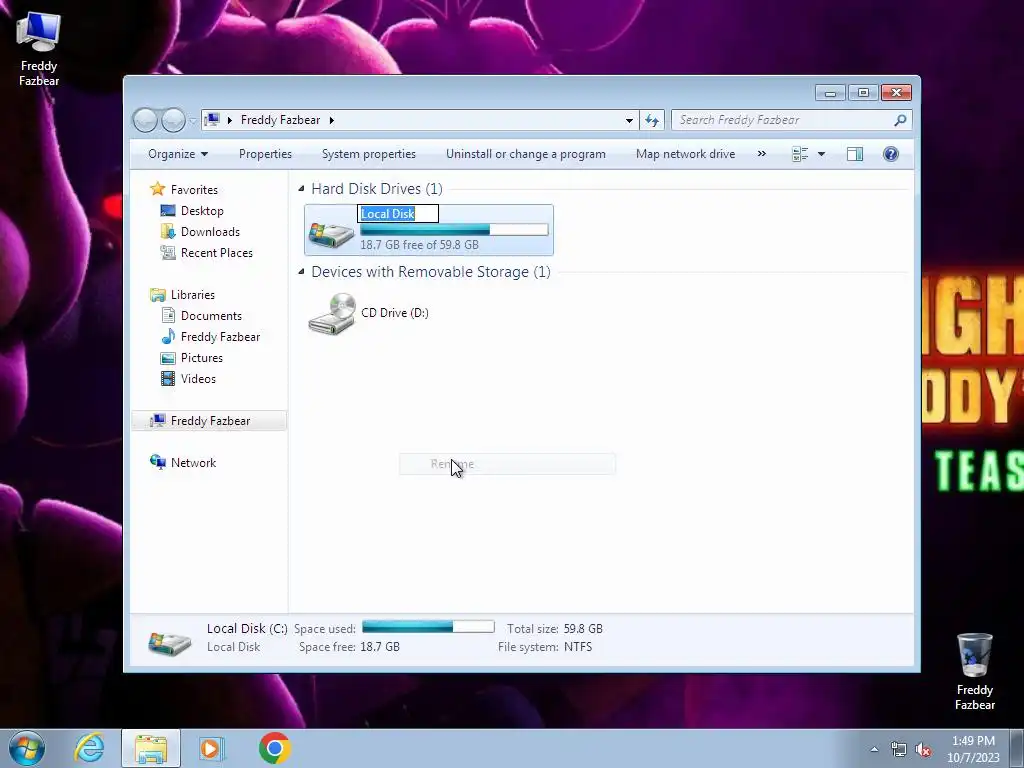Screen dimensions: 1024x768
Task: Click System properties in toolbar
Action: (x=369, y=154)
